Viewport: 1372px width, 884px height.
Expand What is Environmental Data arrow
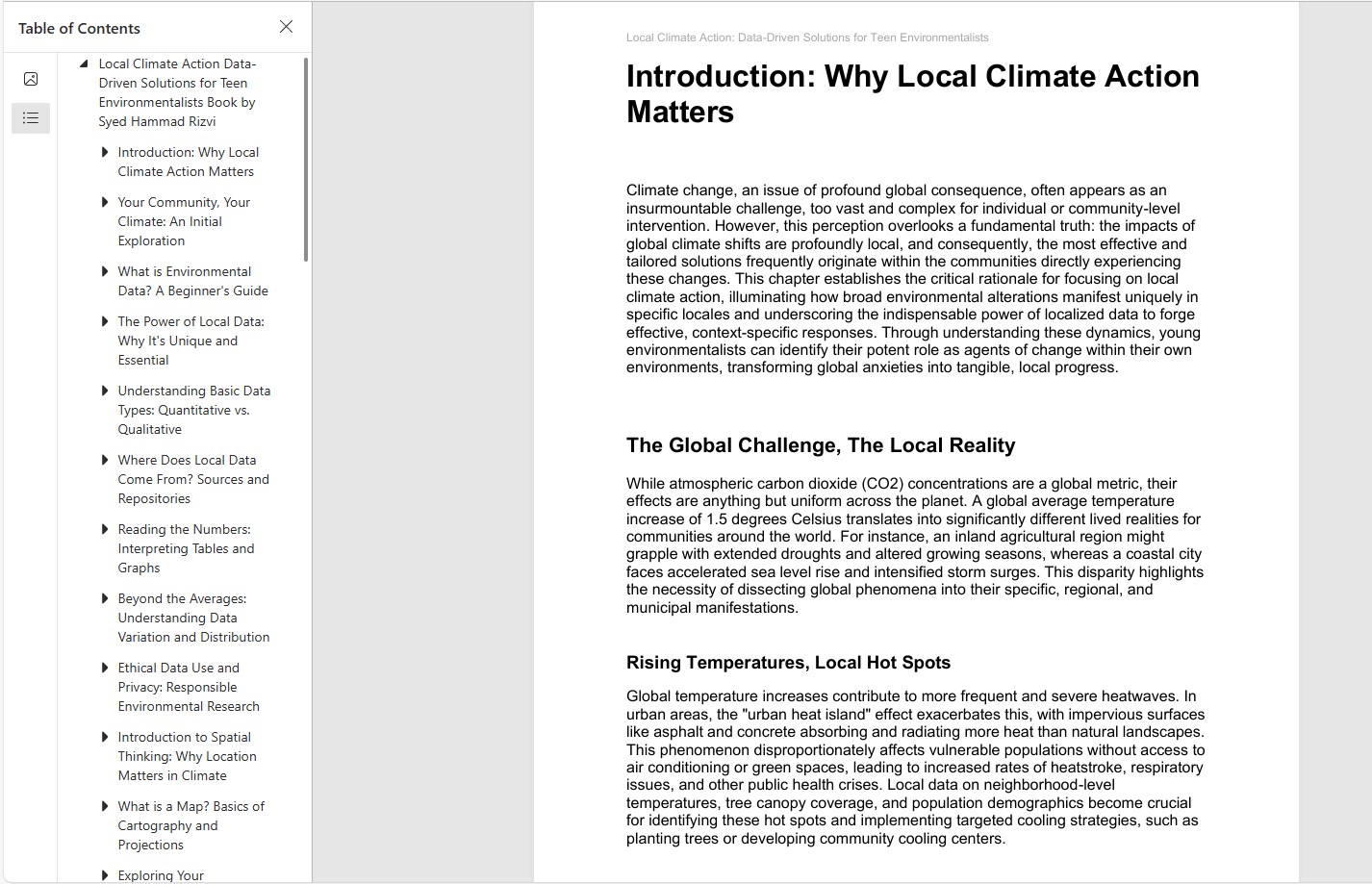(x=104, y=271)
